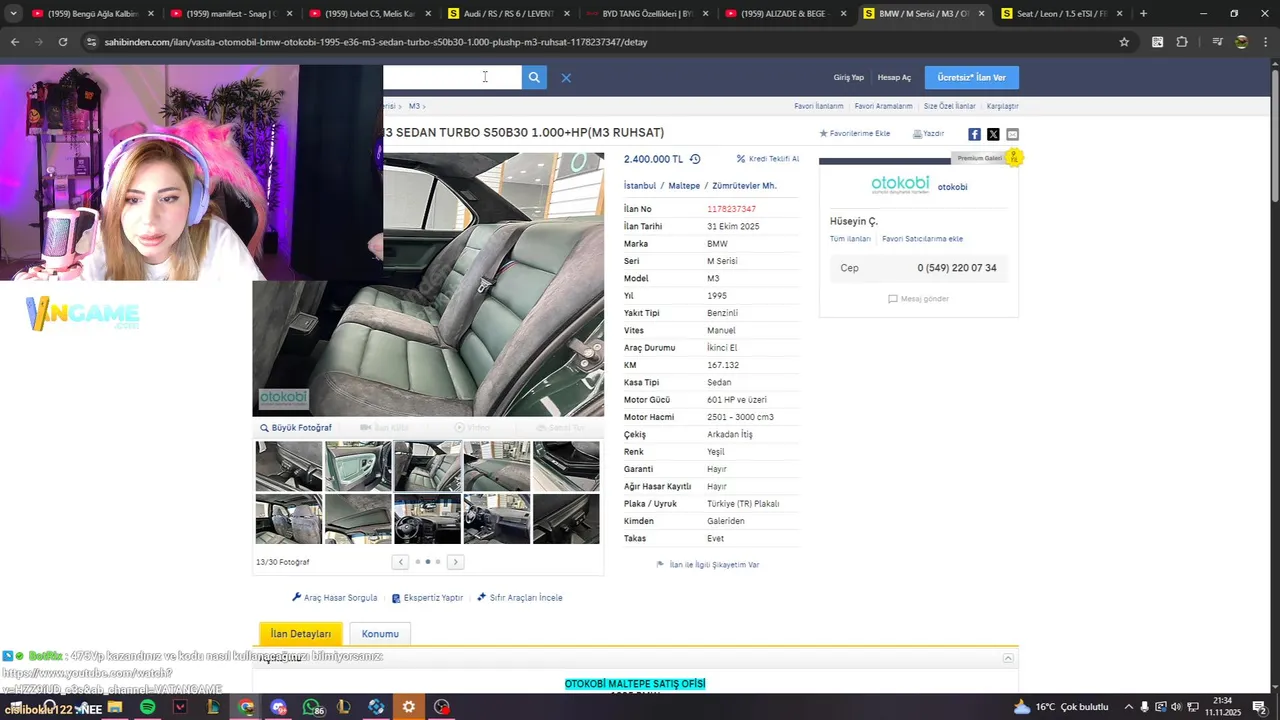Open Favori İlanlarım link
Image resolution: width=1280 pixels, height=720 pixels.
coord(819,106)
